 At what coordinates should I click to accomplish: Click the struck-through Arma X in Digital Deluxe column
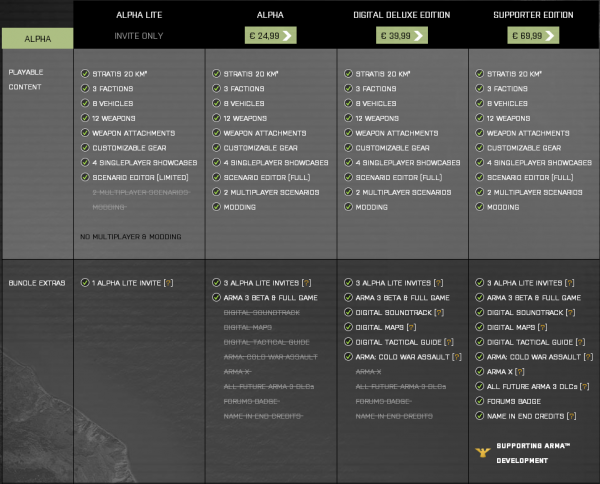[368, 372]
